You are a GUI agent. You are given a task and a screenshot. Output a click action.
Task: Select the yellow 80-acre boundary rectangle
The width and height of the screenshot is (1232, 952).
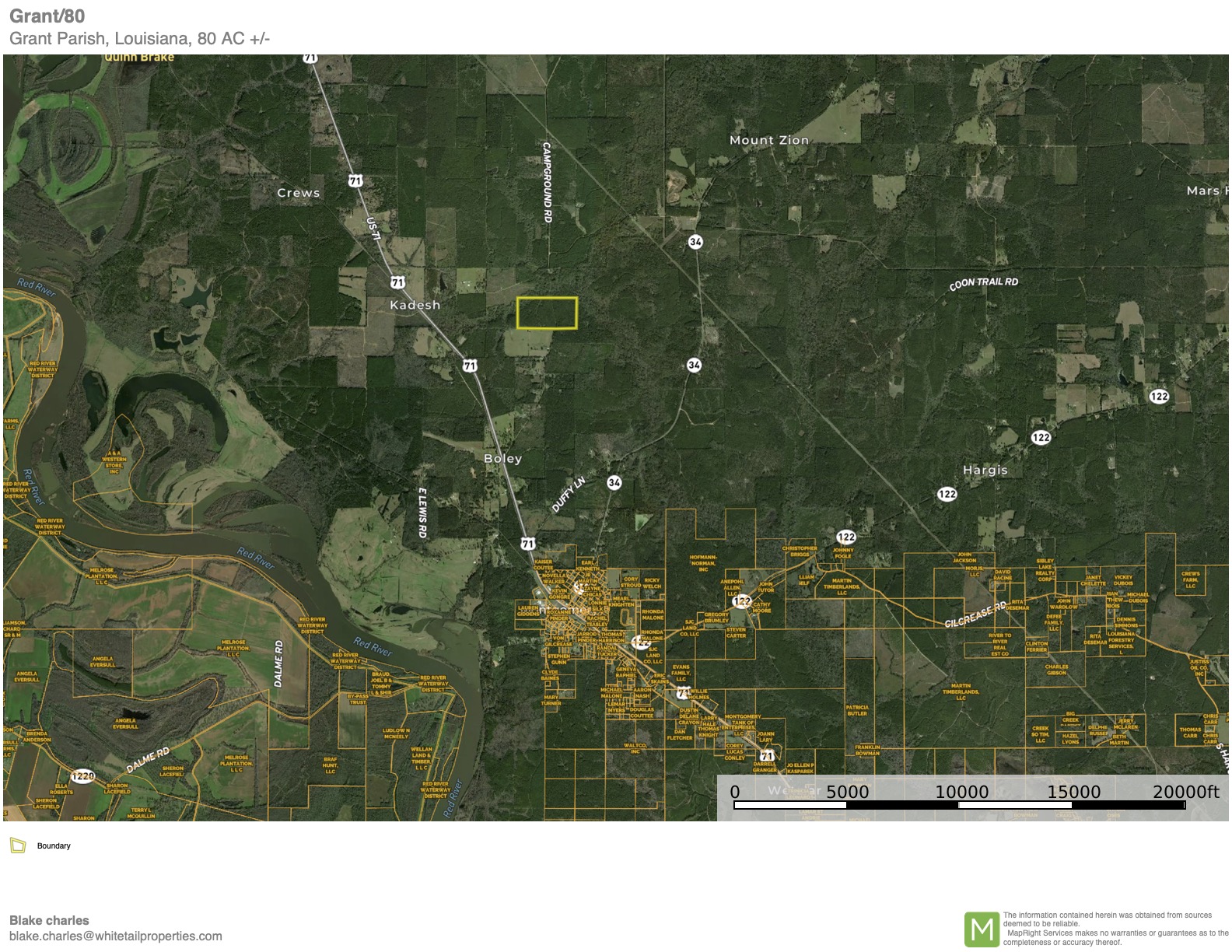coord(547,313)
